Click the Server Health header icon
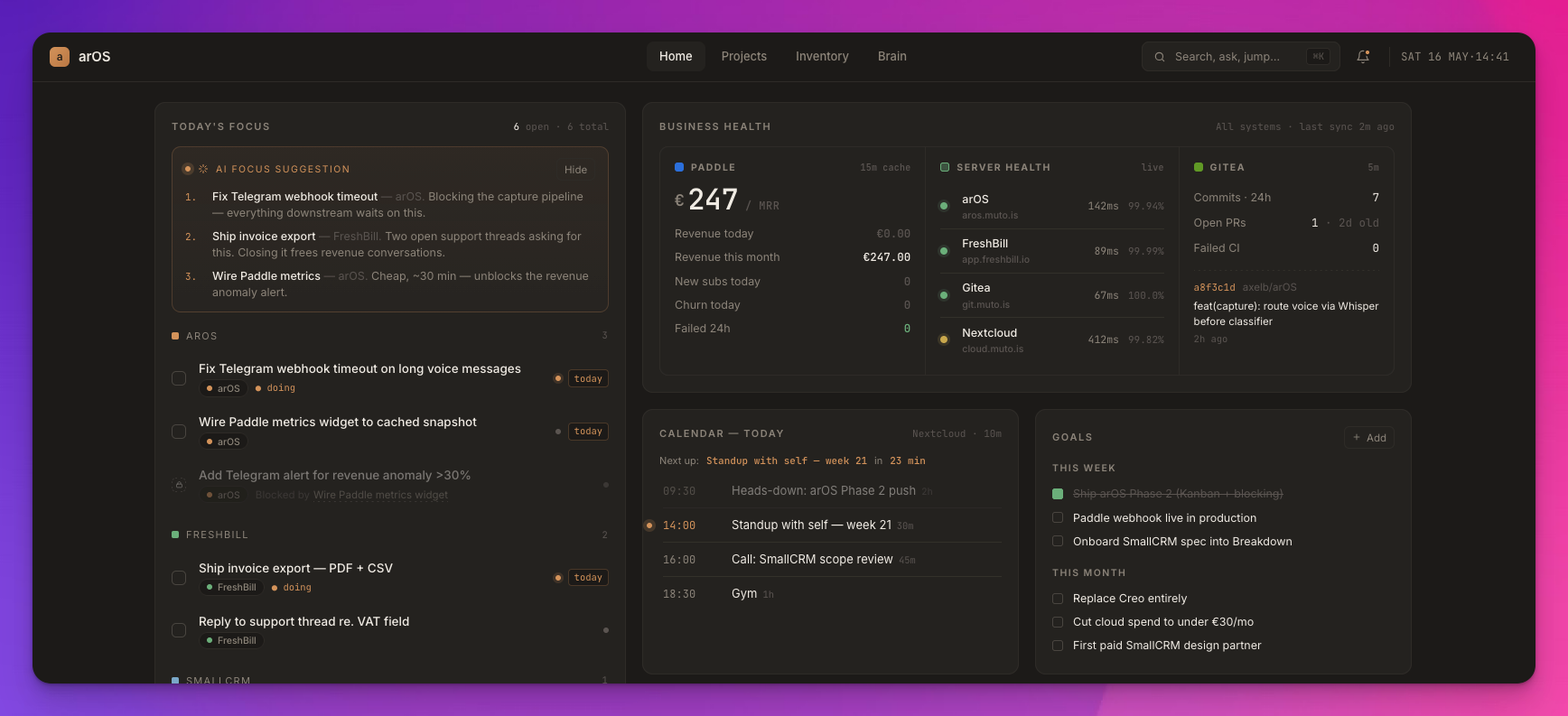This screenshot has height=716, width=1568. (945, 167)
